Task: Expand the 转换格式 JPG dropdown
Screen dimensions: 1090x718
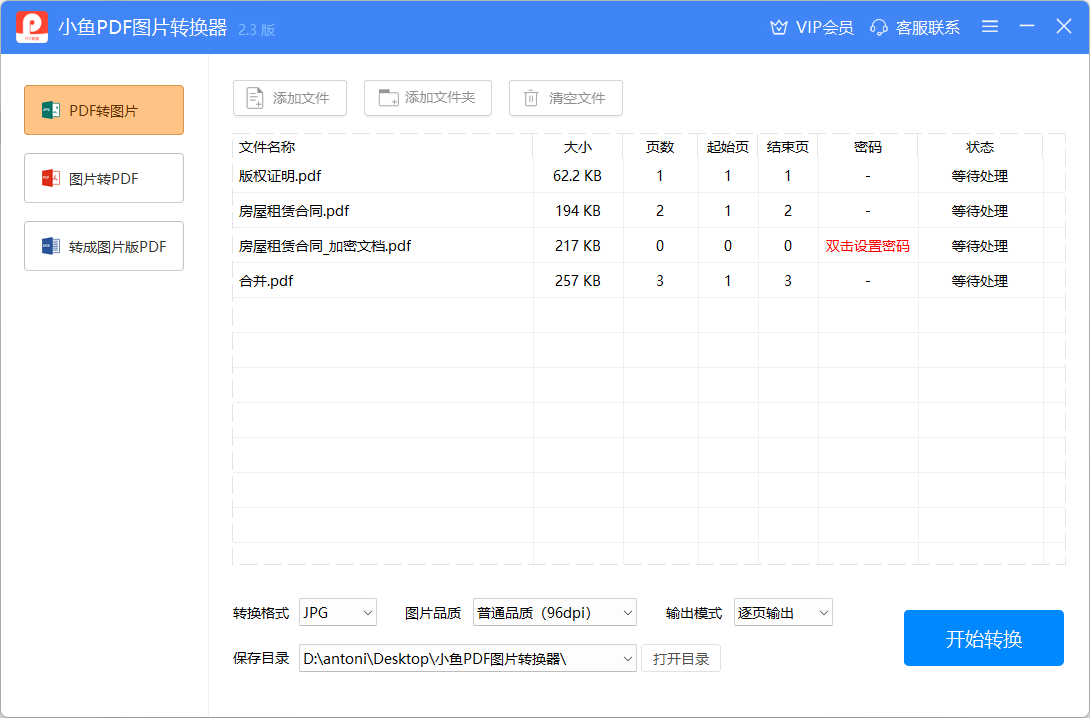Action: [x=338, y=612]
